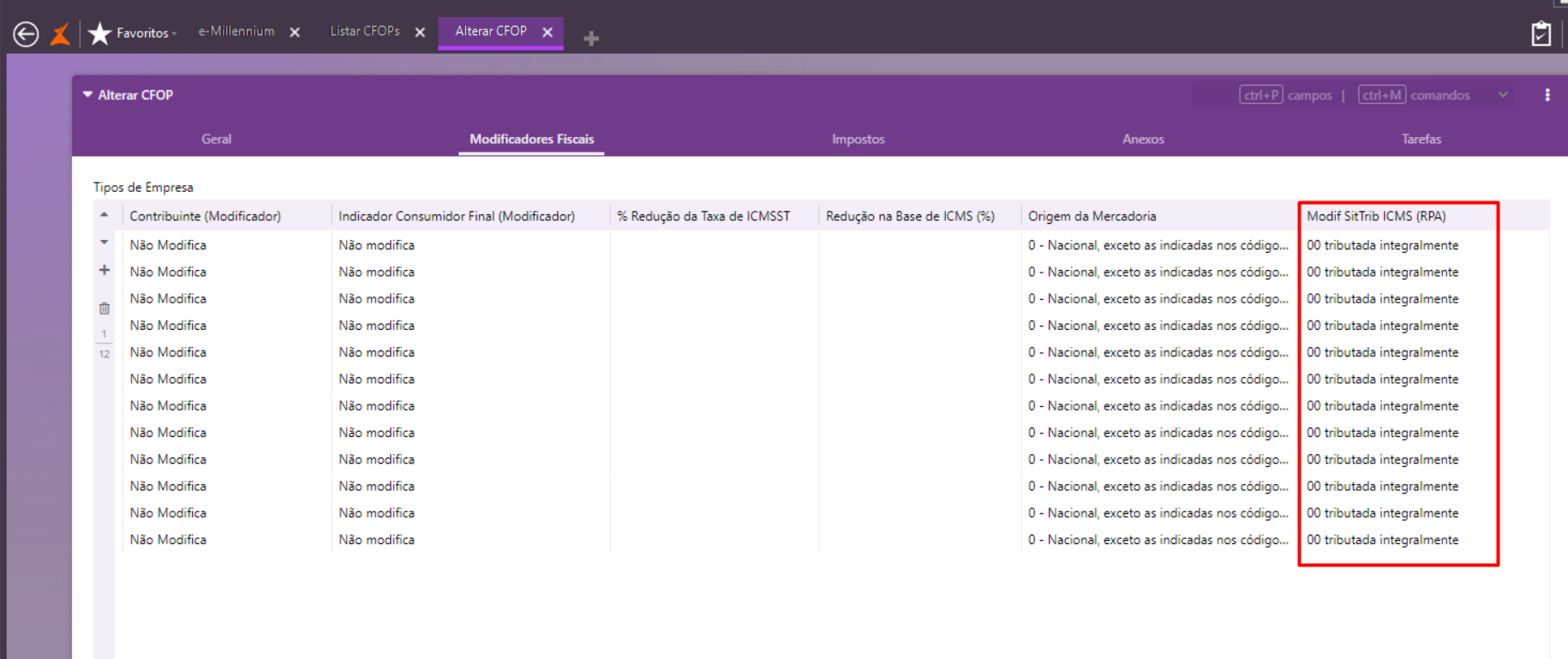
Task: Click the back arrow icon
Action: coord(26,34)
